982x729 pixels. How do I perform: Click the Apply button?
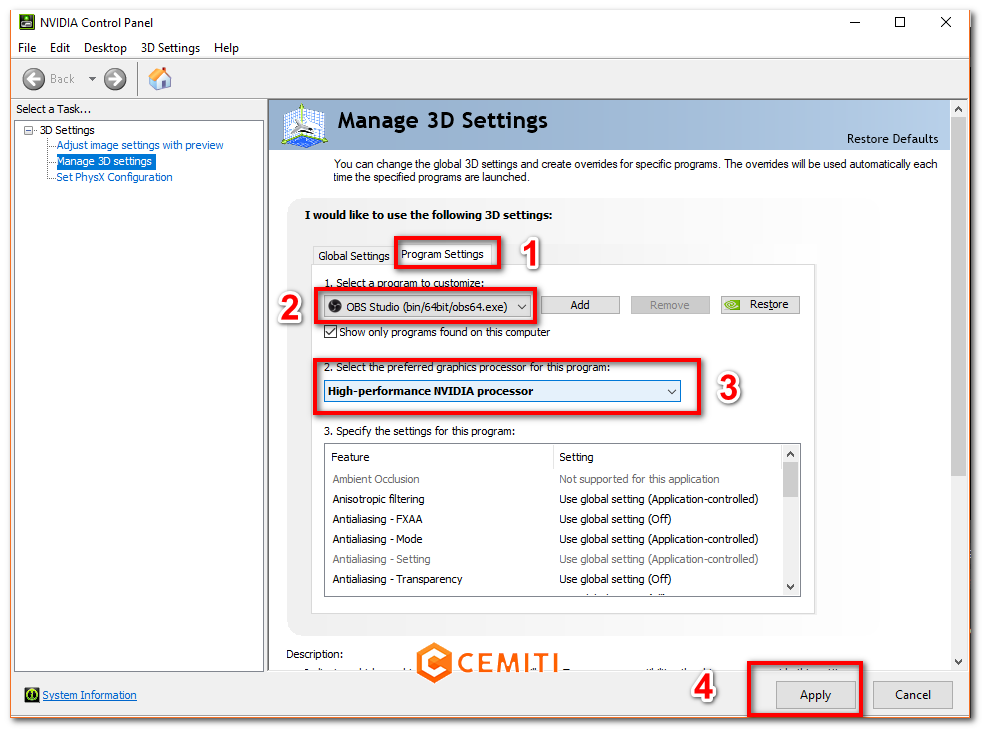coord(815,695)
